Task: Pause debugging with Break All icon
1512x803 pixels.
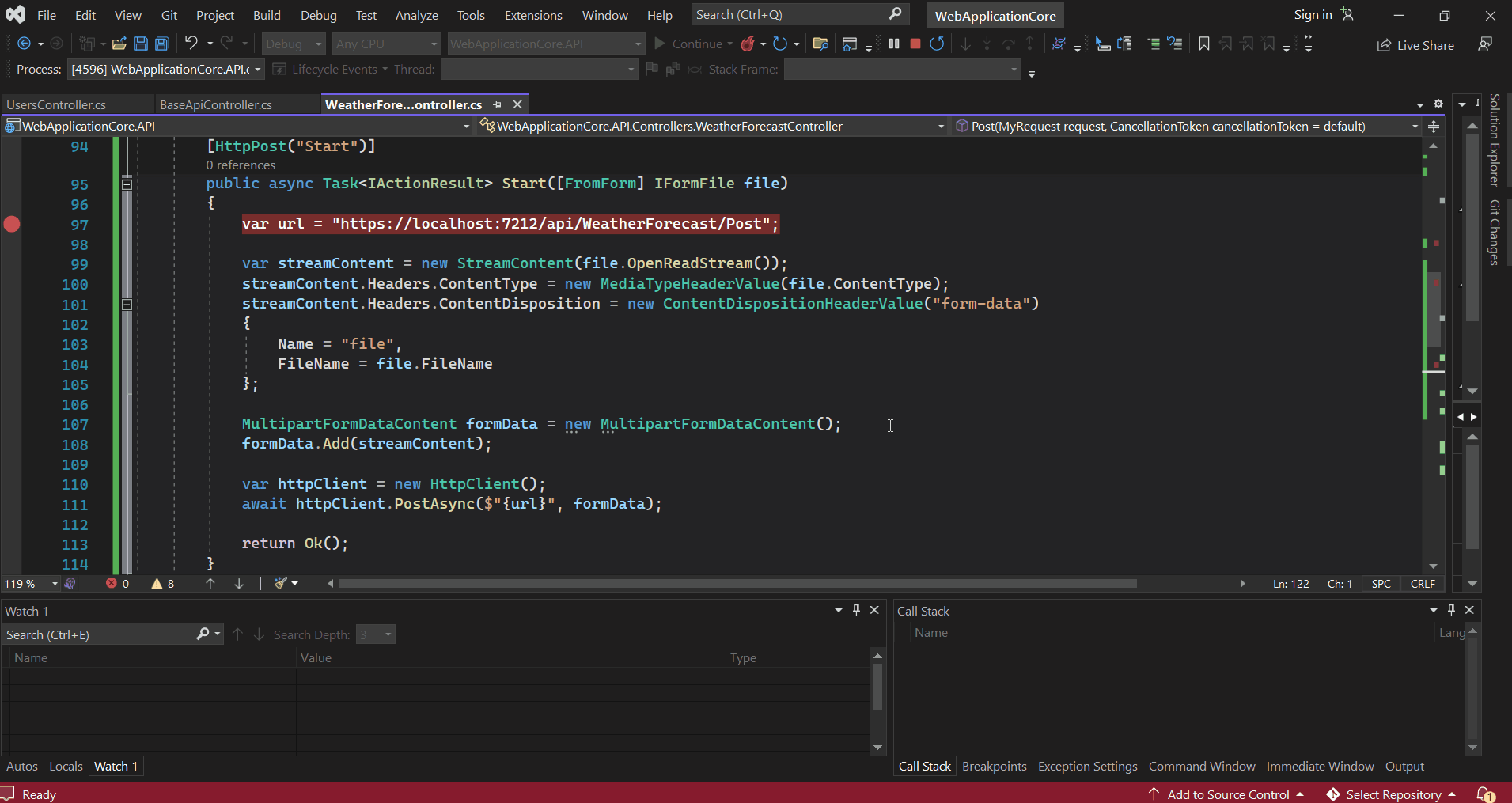Action: 893,44
